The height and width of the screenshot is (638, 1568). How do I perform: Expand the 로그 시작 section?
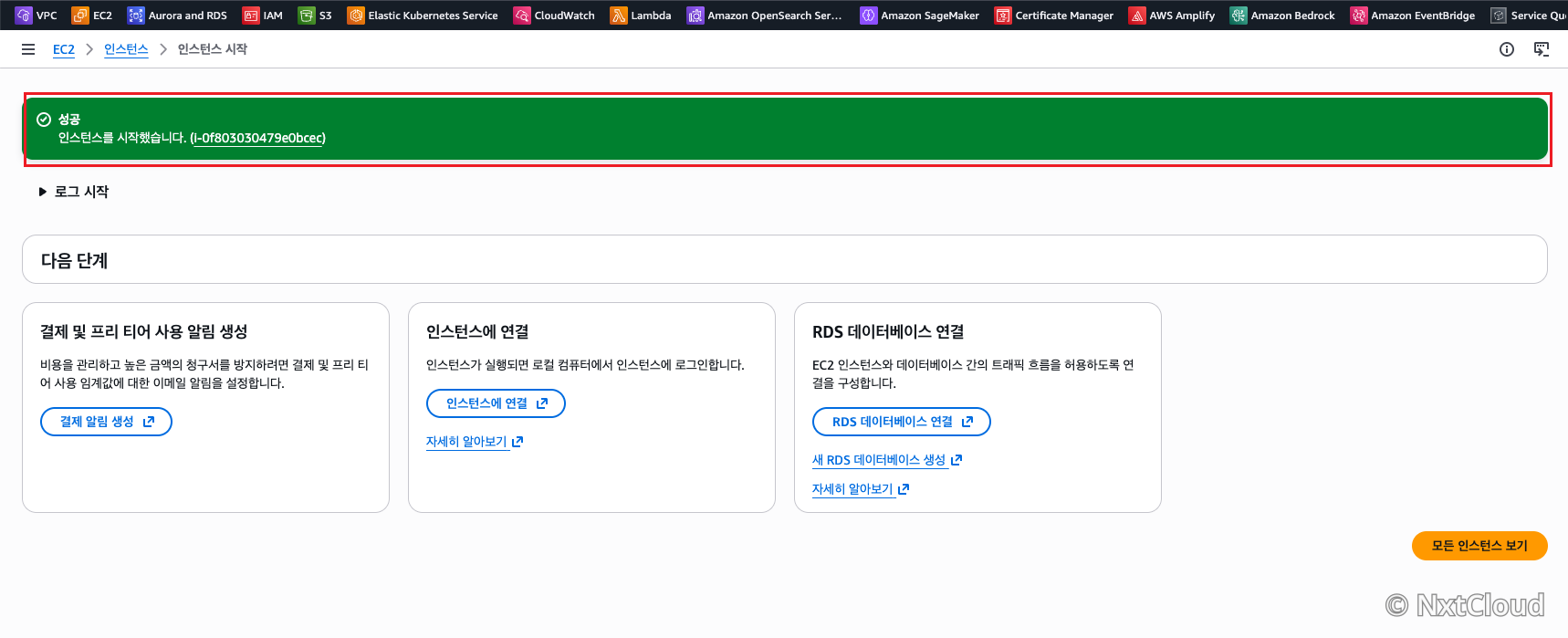pyautogui.click(x=74, y=192)
